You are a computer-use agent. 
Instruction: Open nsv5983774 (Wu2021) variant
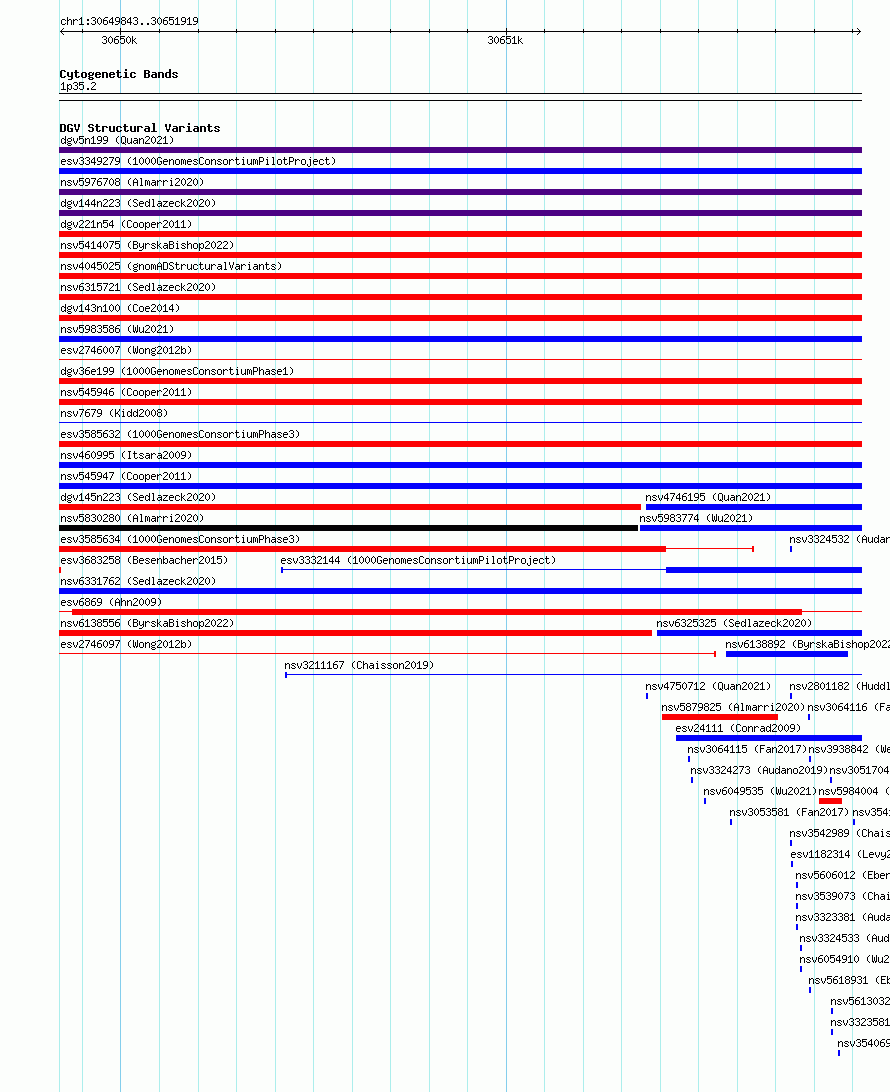point(696,517)
